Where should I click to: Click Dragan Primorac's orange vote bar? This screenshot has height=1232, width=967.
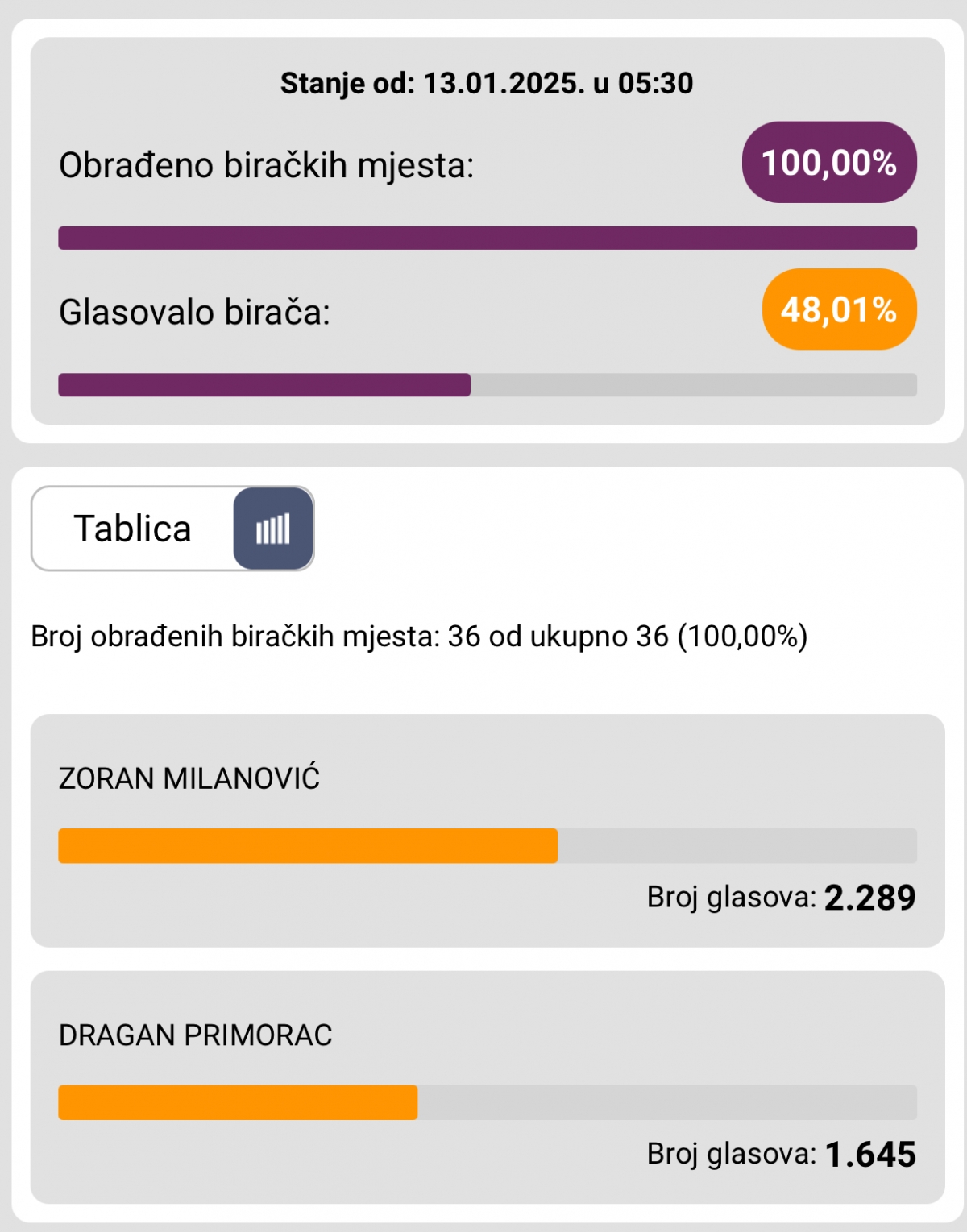238,1102
